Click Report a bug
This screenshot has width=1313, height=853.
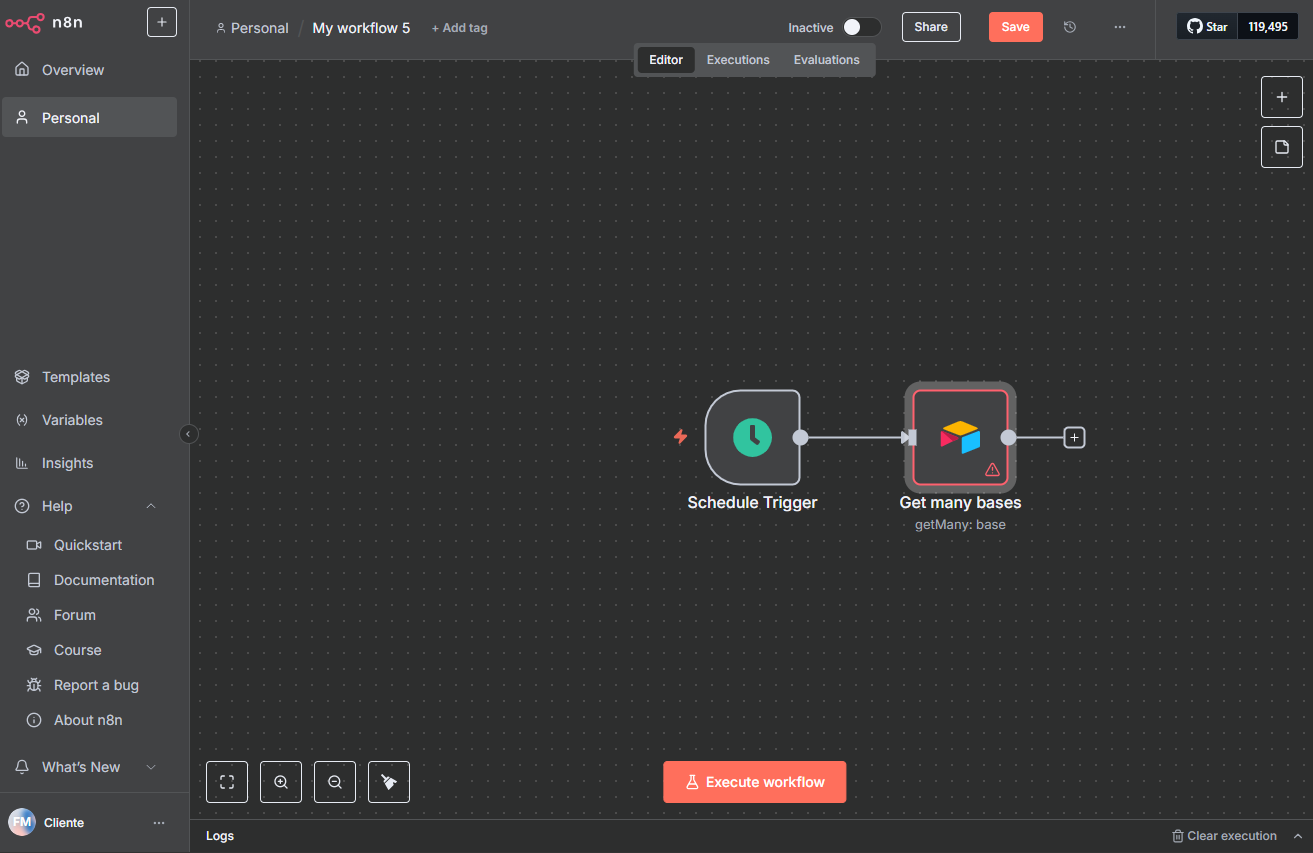[96, 685]
